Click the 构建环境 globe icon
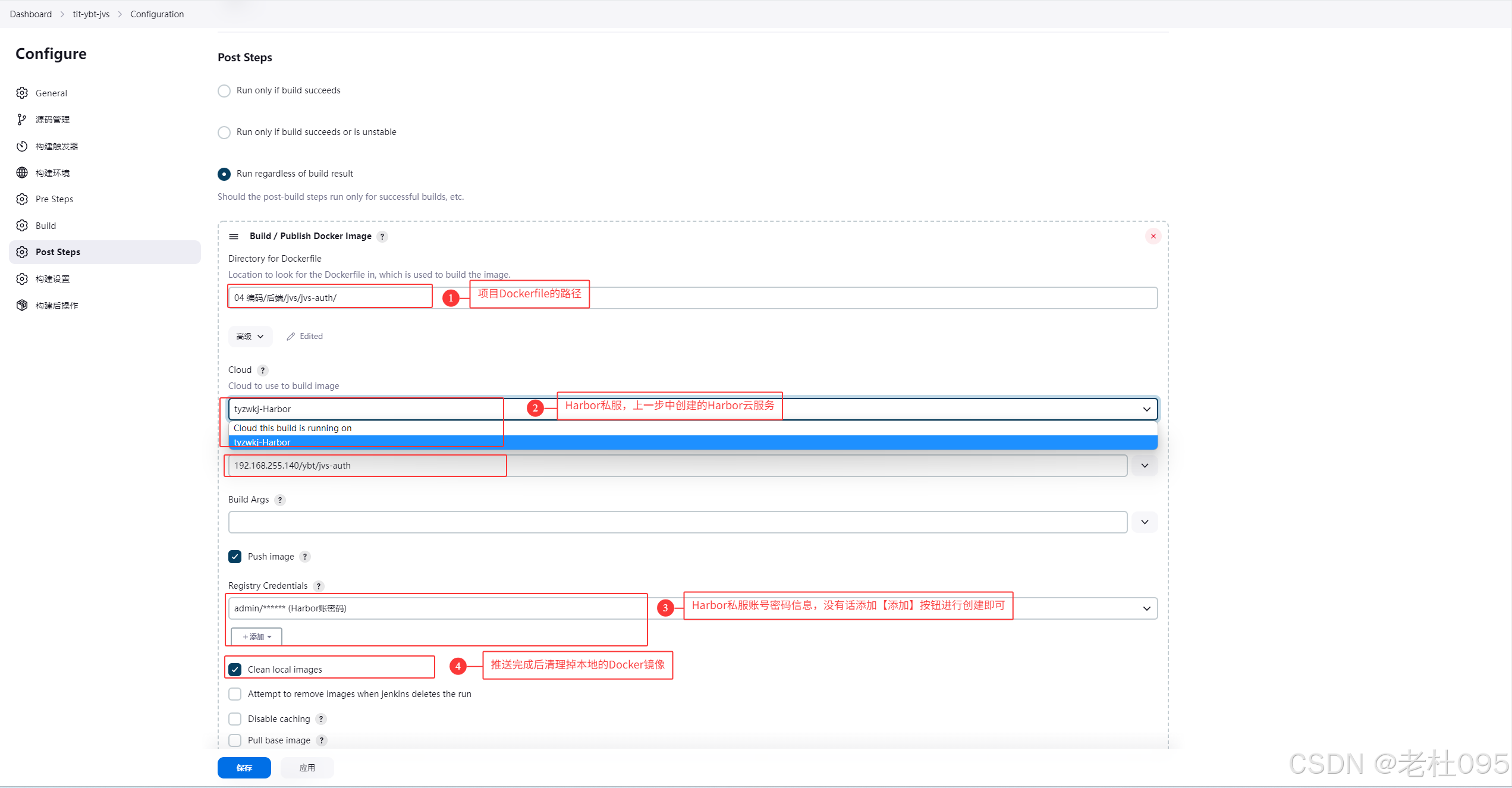The height and width of the screenshot is (788, 1512). click(22, 172)
